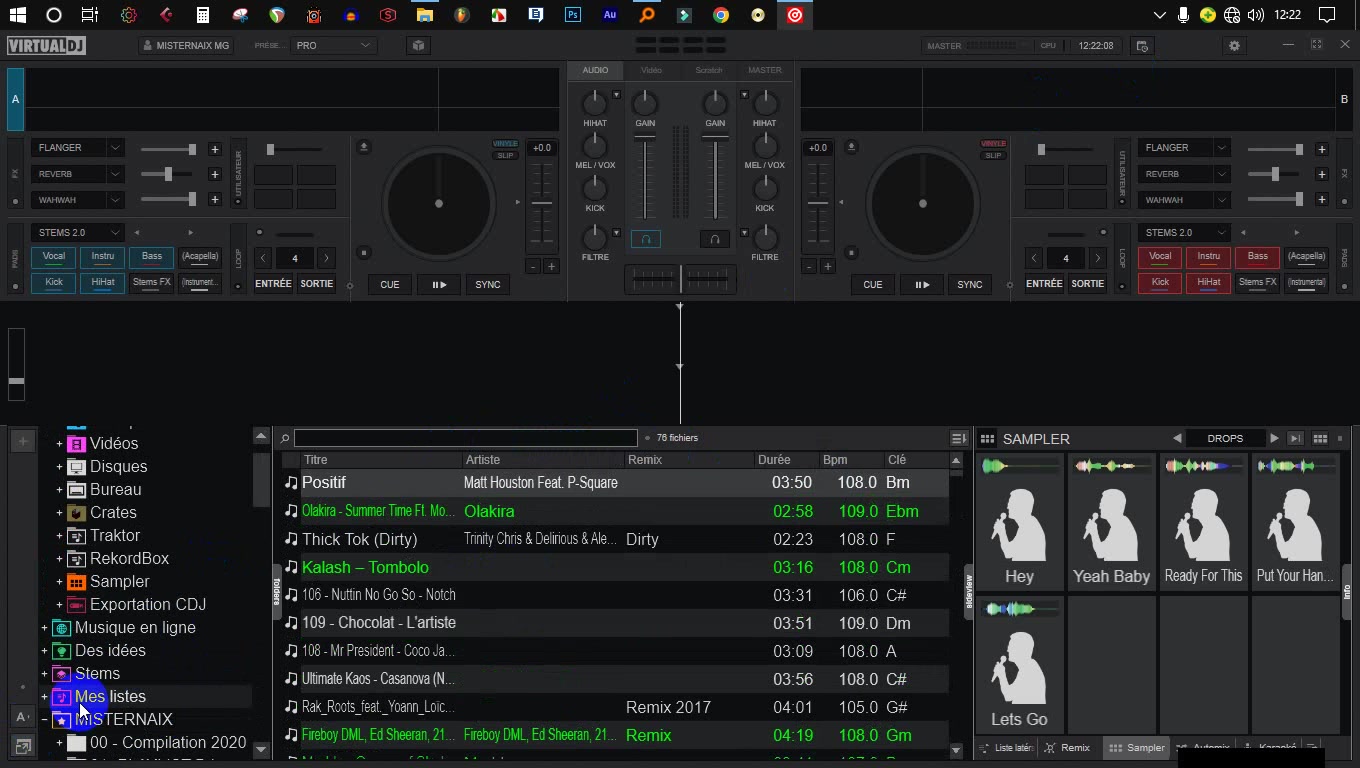
Task: Toggle Vinyle mode on deck A
Action: click(x=505, y=144)
